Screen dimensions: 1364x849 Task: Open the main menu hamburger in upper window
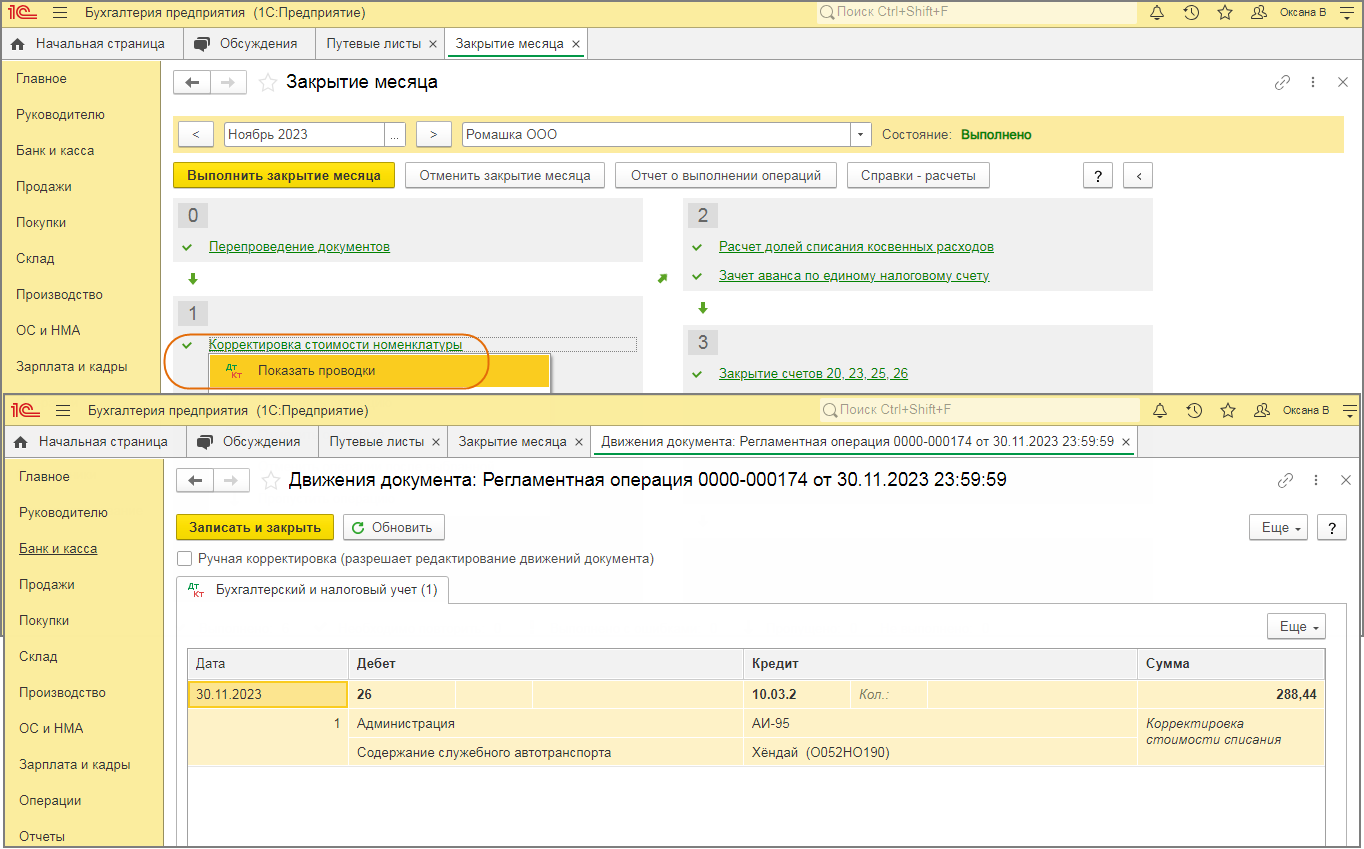pos(60,13)
